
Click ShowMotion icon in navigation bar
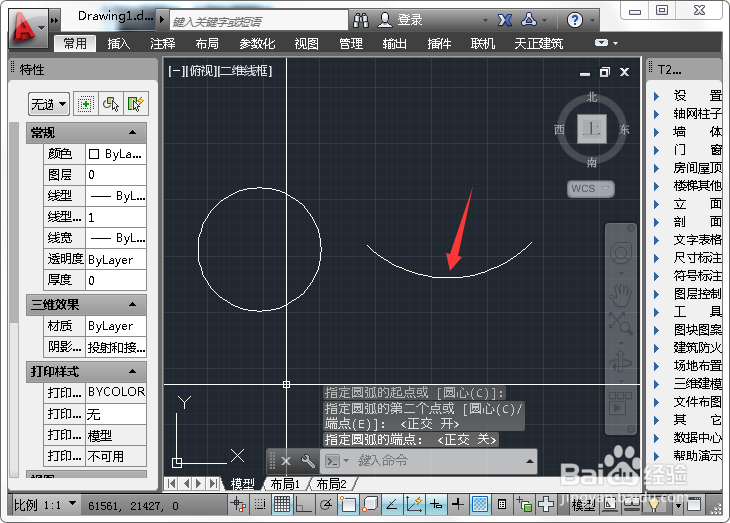pos(621,403)
